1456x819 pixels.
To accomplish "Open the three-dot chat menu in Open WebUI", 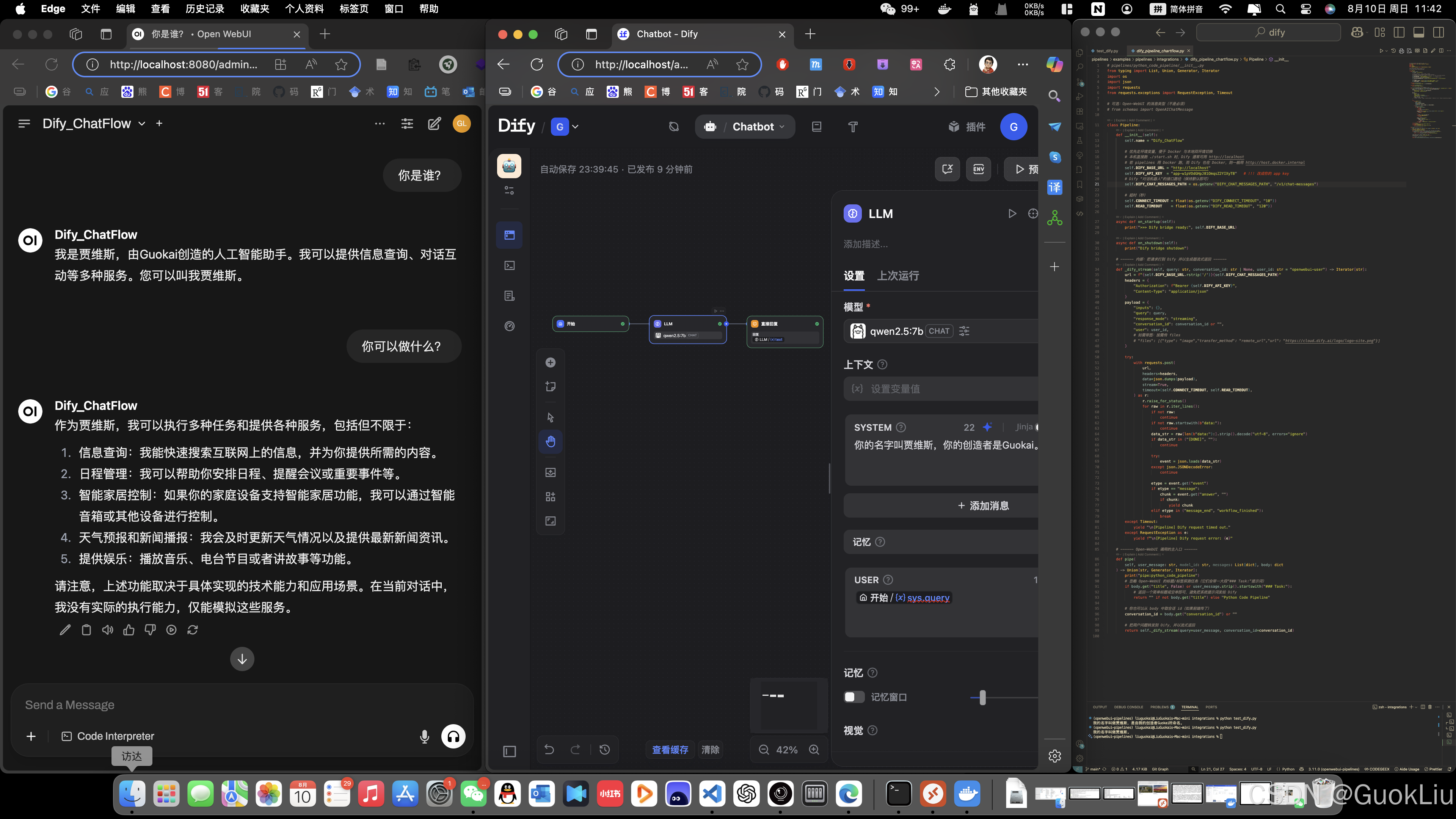I will coord(380,124).
